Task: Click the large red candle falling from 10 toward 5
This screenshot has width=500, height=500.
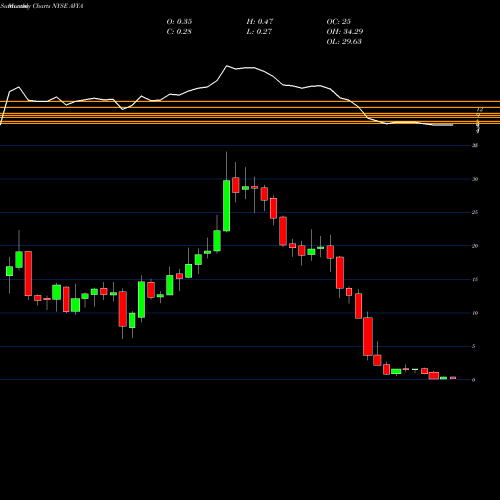Action: (368, 337)
